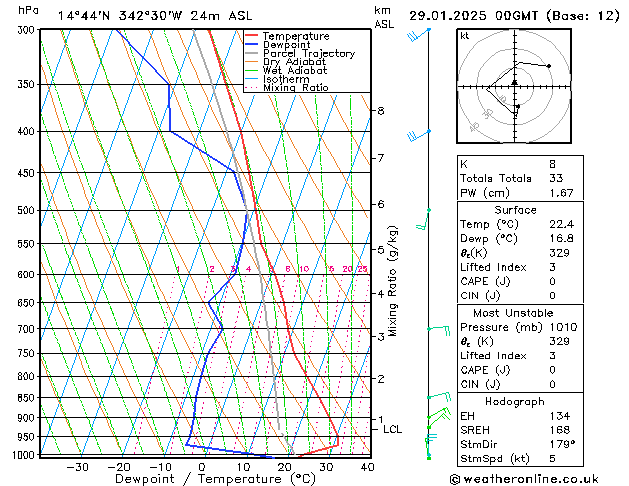Click the Parcel Trajectory legend label
Viewport: 629px width, 486px height.
[x=309, y=53]
